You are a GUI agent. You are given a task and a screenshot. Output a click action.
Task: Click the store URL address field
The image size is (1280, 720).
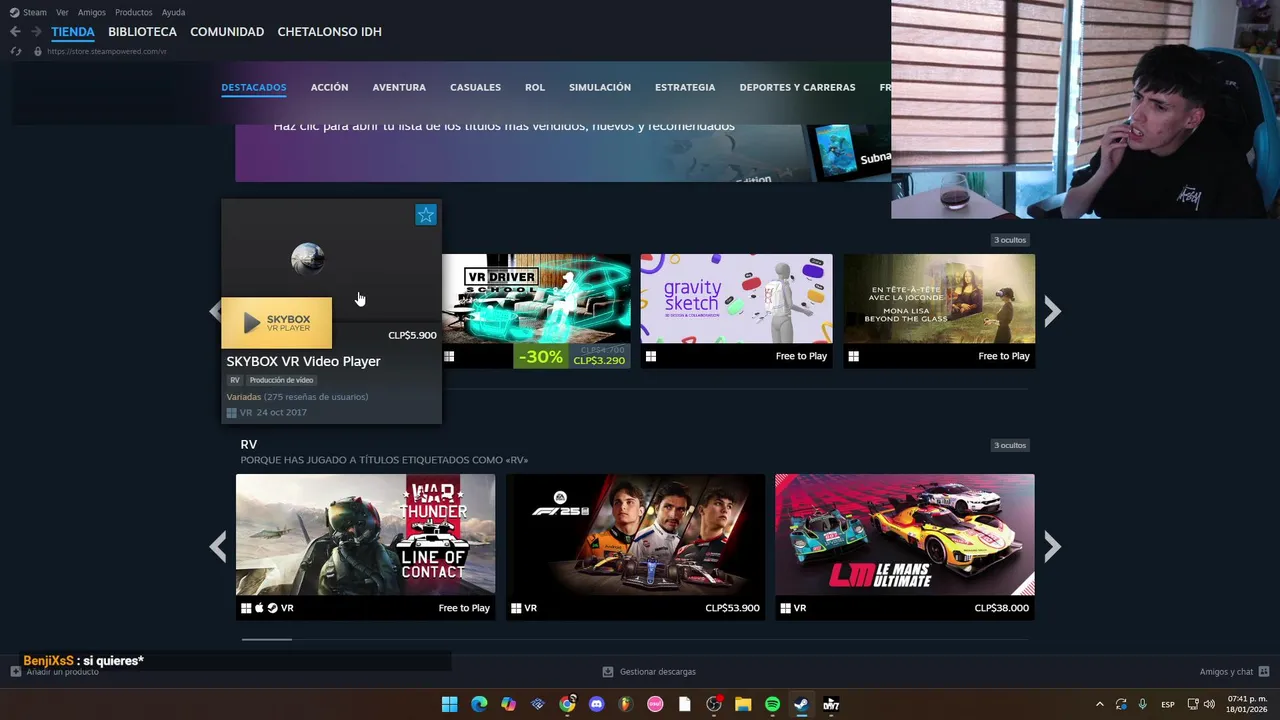coord(106,51)
